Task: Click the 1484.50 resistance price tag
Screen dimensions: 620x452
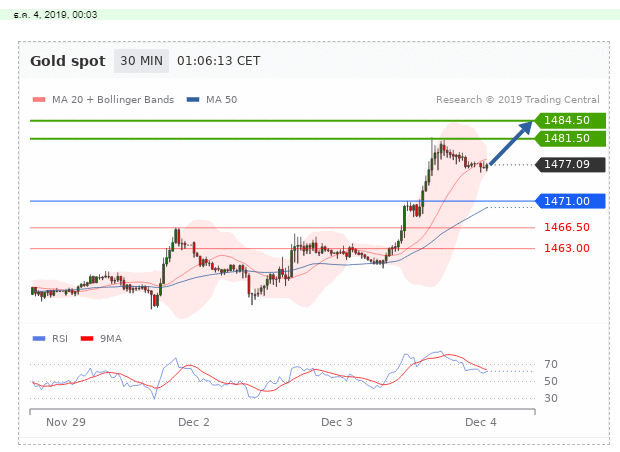Action: [570, 120]
